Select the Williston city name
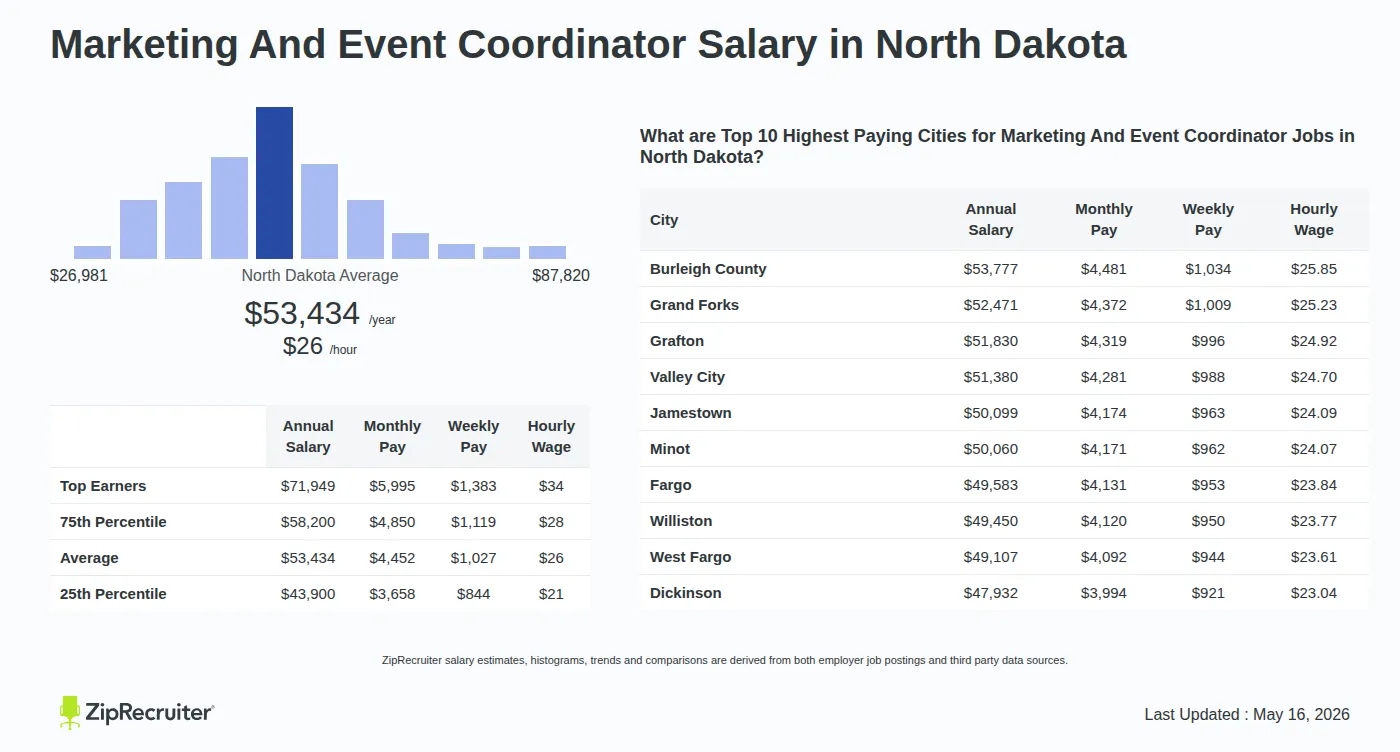This screenshot has height=752, width=1400. (681, 521)
